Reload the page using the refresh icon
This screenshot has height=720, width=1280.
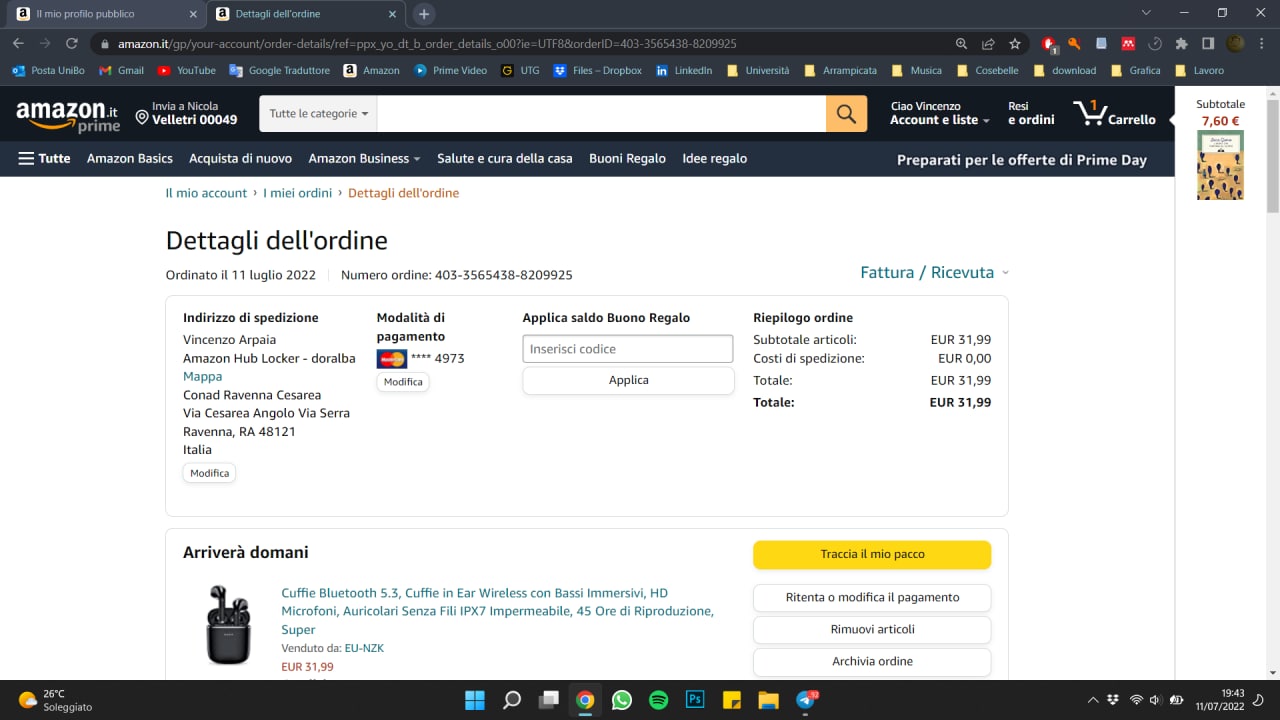coord(72,44)
